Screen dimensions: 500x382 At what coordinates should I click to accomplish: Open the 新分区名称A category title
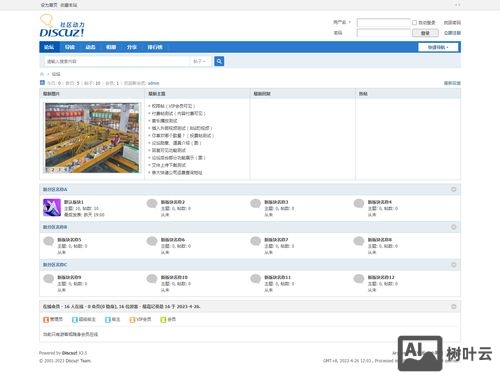point(55,189)
